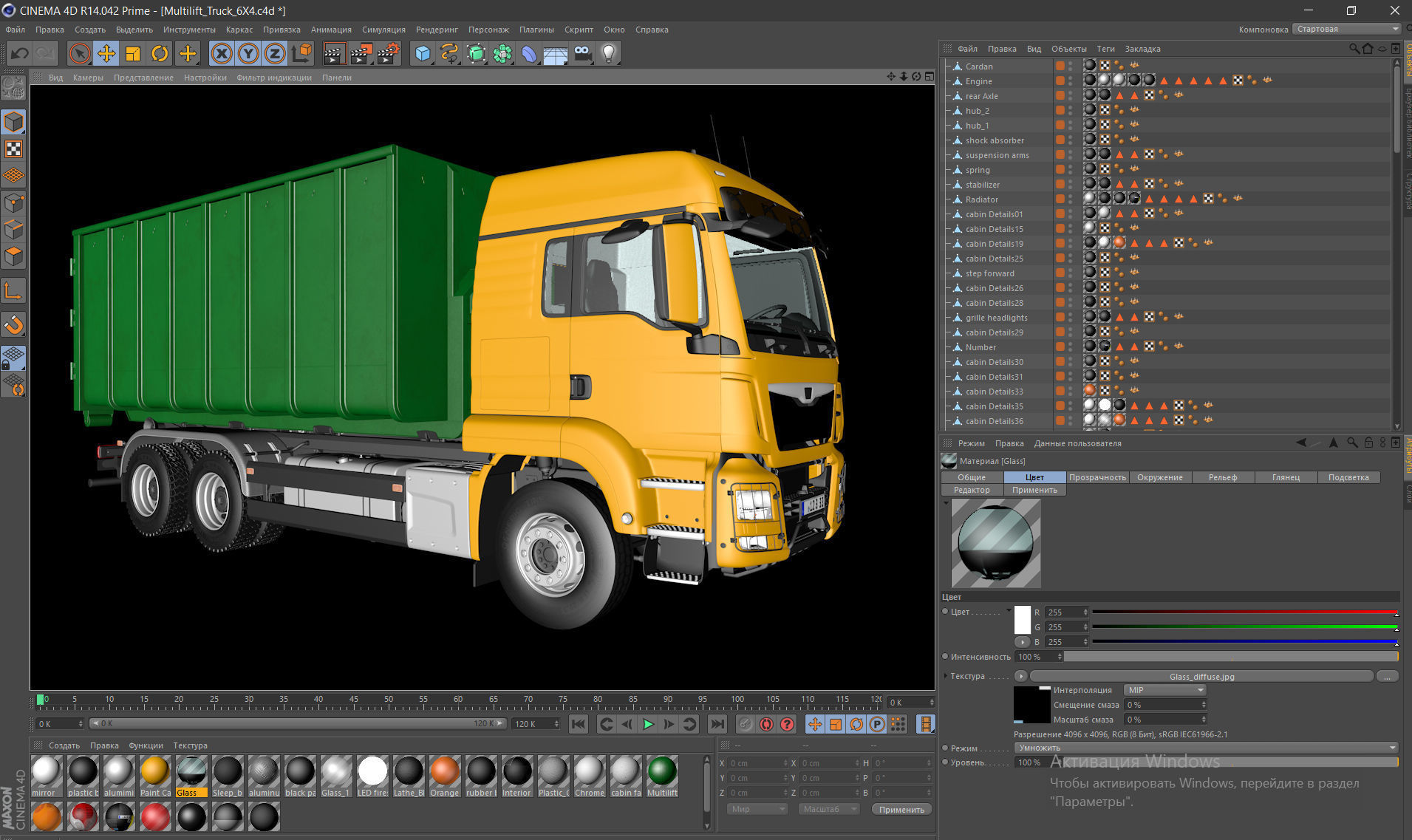Open the Редактор material tab button
This screenshot has height=840, width=1412.
(972, 490)
